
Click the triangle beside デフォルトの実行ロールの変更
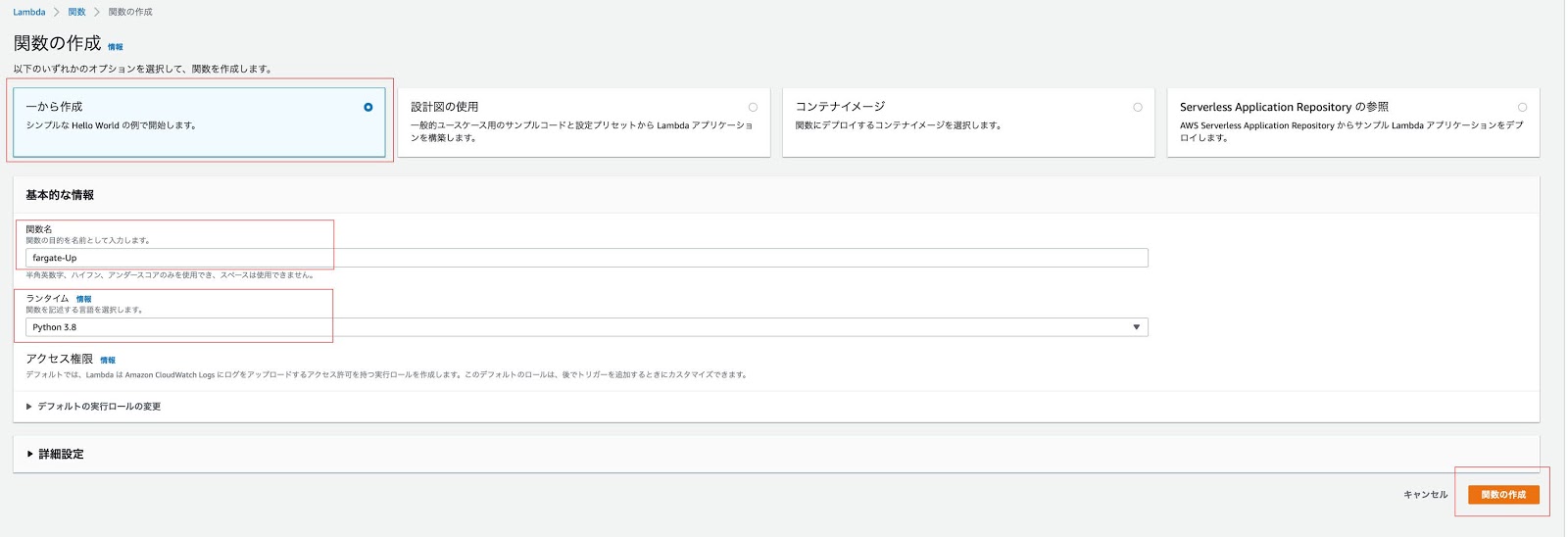29,407
